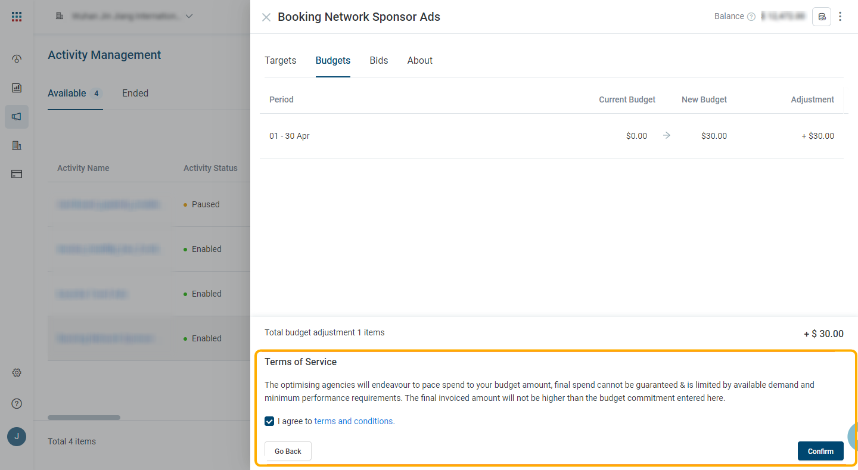Open the three-dot more options menu
The height and width of the screenshot is (470, 858).
(840, 17)
